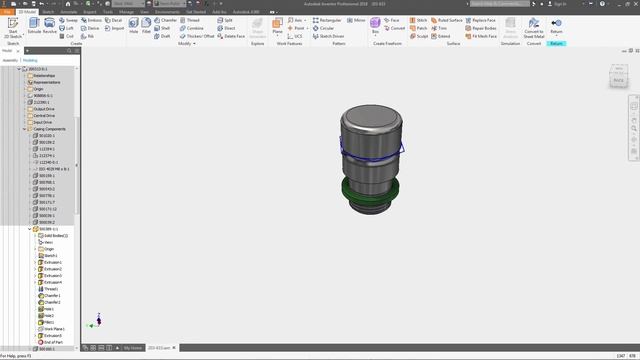Screen dimensions: 640x360
Task: Select the Hole tool
Action: [x=133, y=25]
